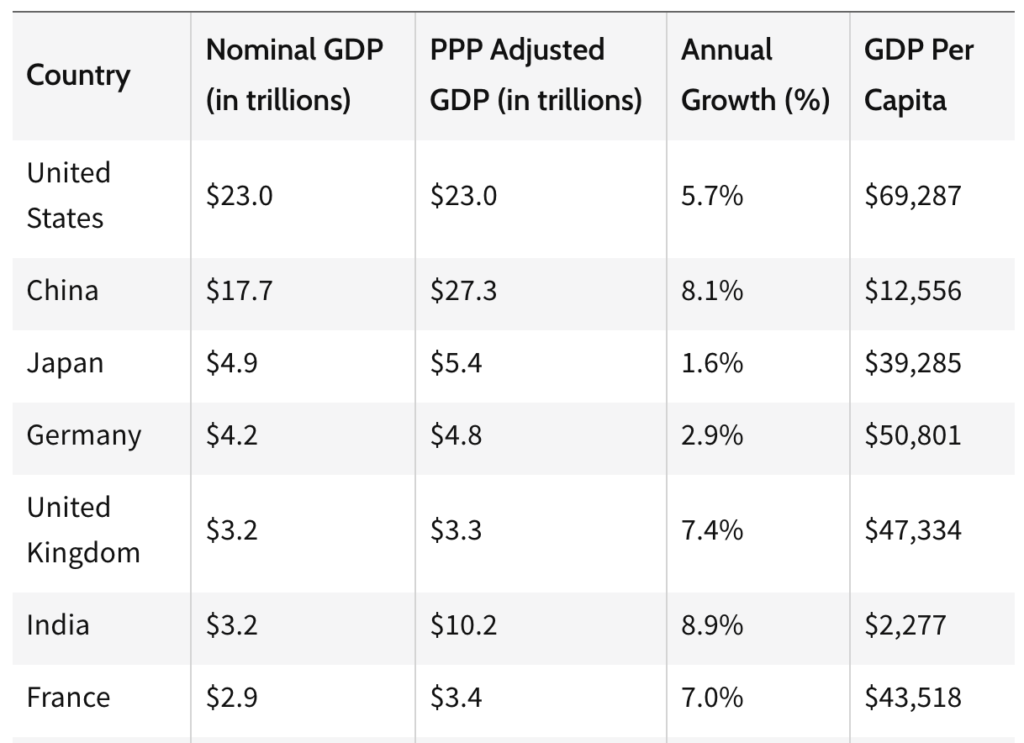Click France's $3.4 PPP GDP value

pyautogui.click(x=456, y=697)
